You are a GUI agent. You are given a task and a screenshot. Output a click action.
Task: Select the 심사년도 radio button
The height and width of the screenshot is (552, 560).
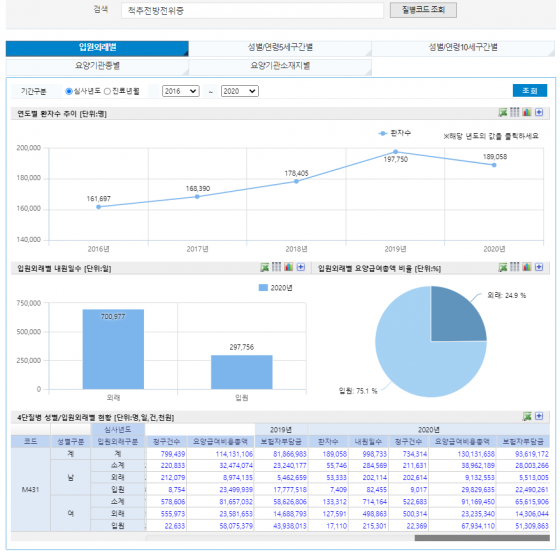[x=69, y=91]
